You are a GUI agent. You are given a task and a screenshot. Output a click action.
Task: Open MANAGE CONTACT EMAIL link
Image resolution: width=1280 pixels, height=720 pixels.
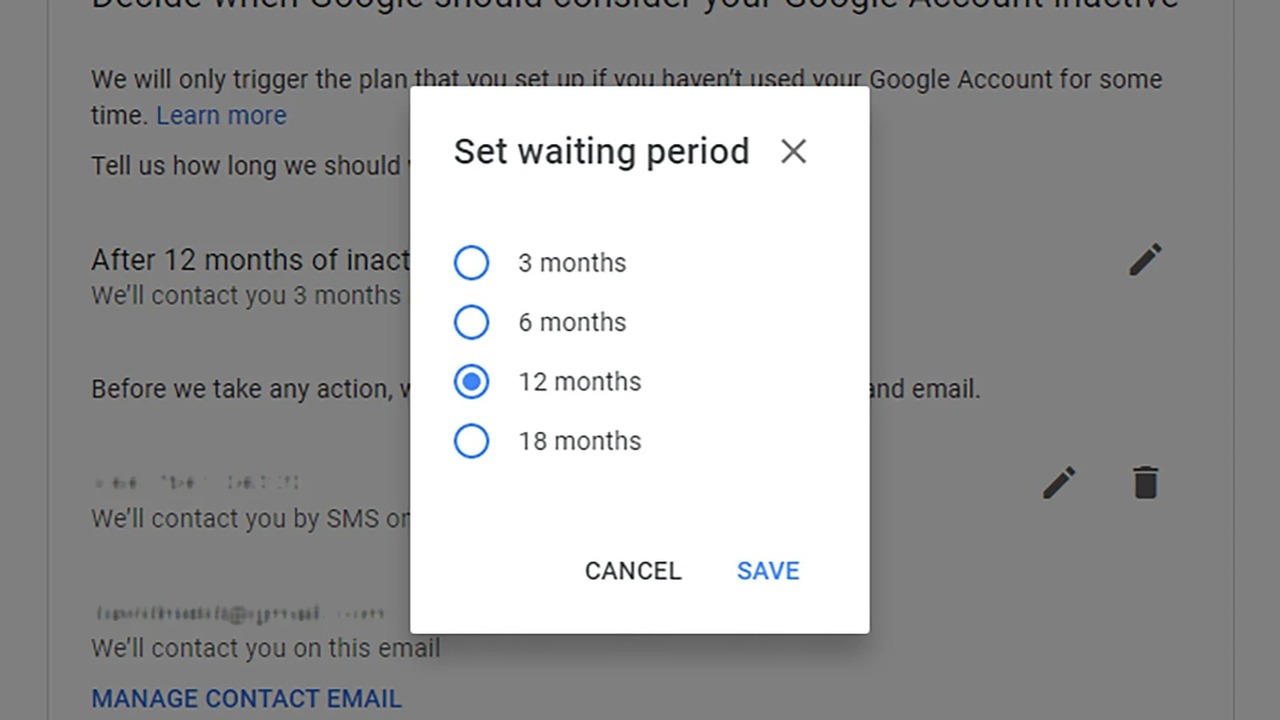246,698
